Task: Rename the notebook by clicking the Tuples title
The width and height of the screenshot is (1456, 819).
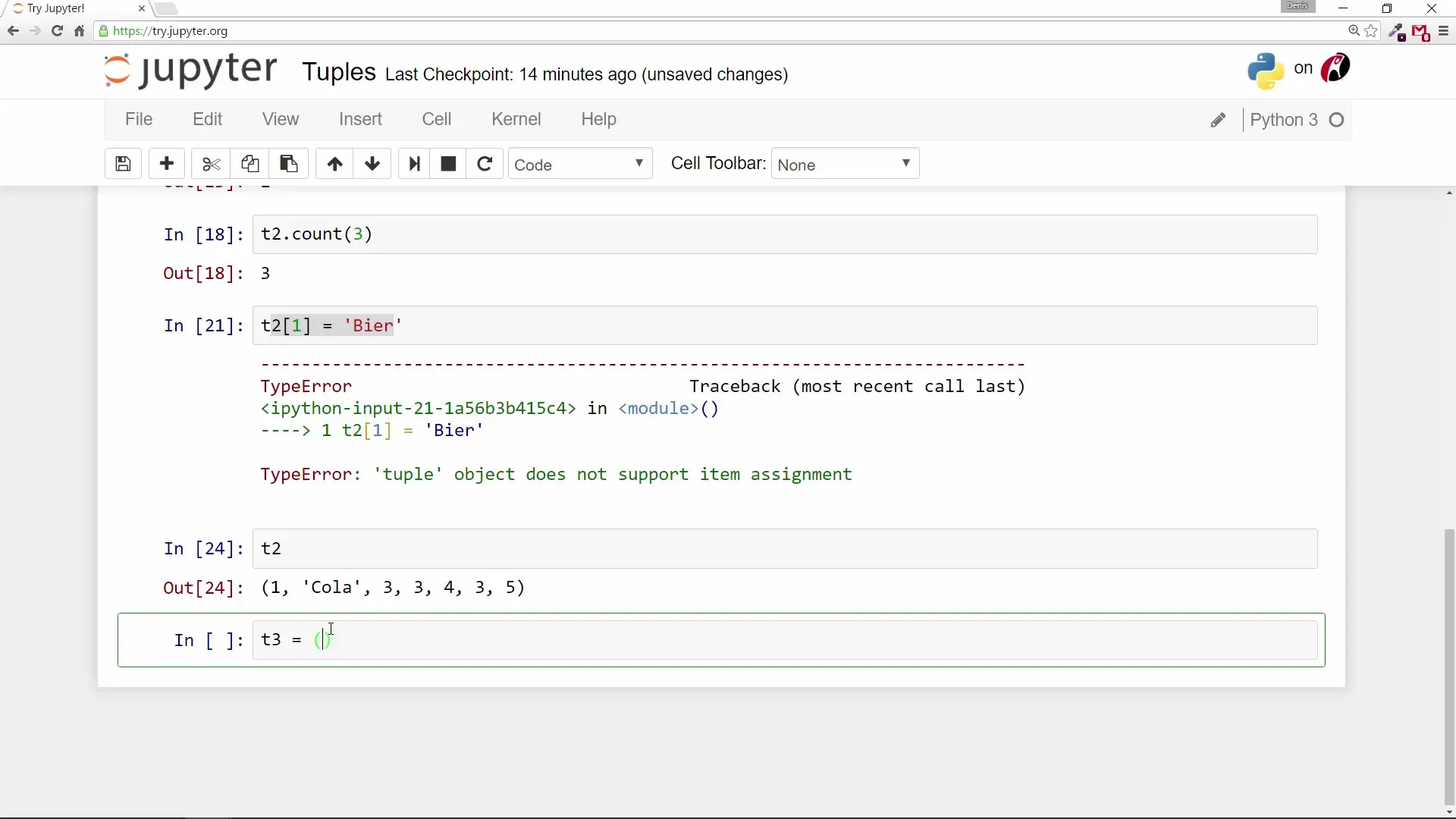Action: (x=339, y=72)
